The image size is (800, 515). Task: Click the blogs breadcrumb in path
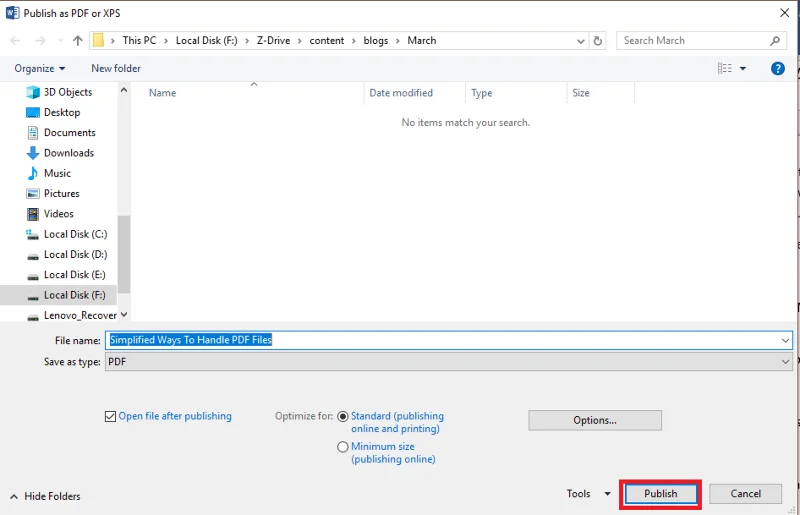point(375,41)
